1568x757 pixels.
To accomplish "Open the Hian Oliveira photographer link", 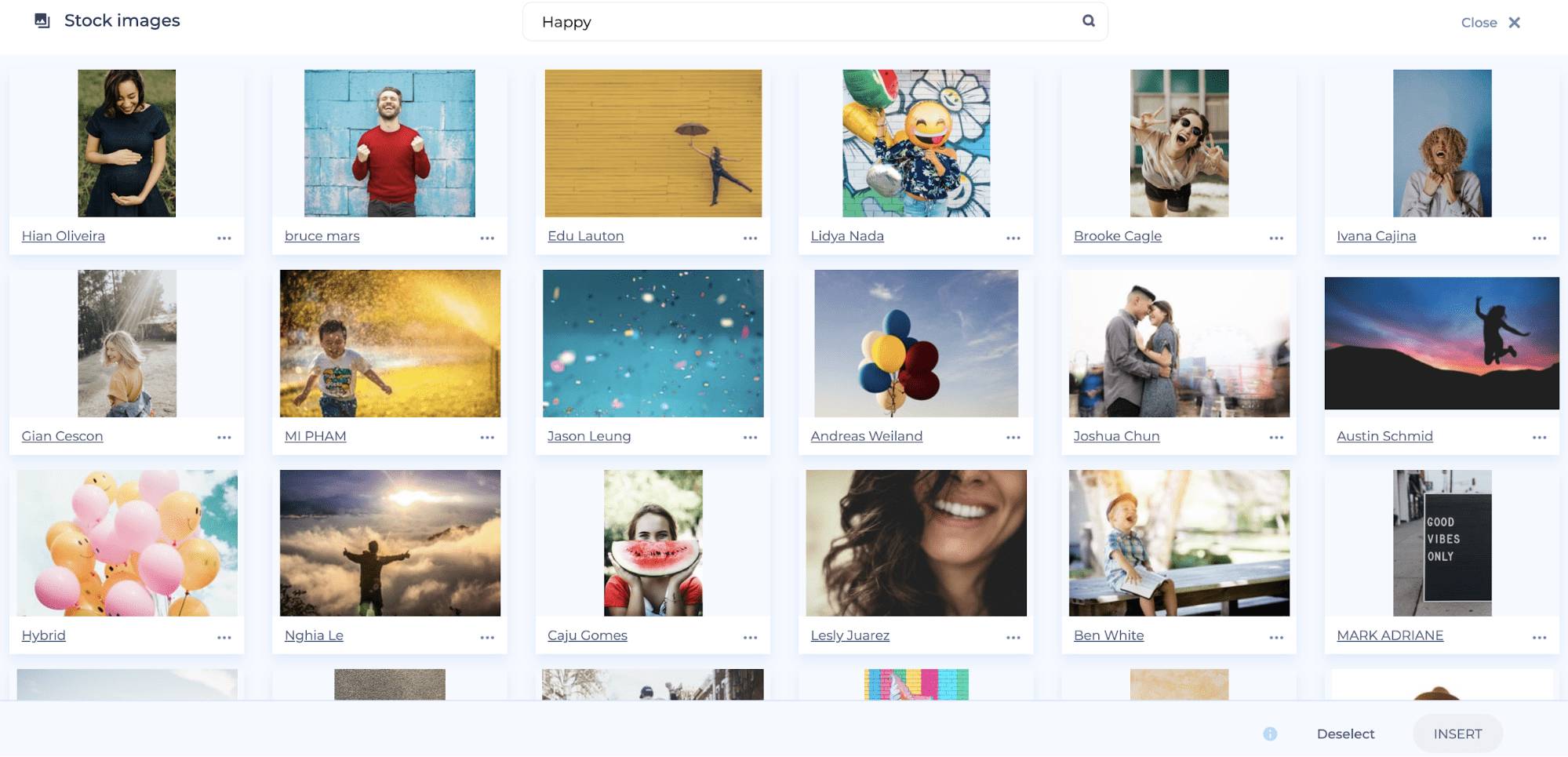I will click(63, 235).
